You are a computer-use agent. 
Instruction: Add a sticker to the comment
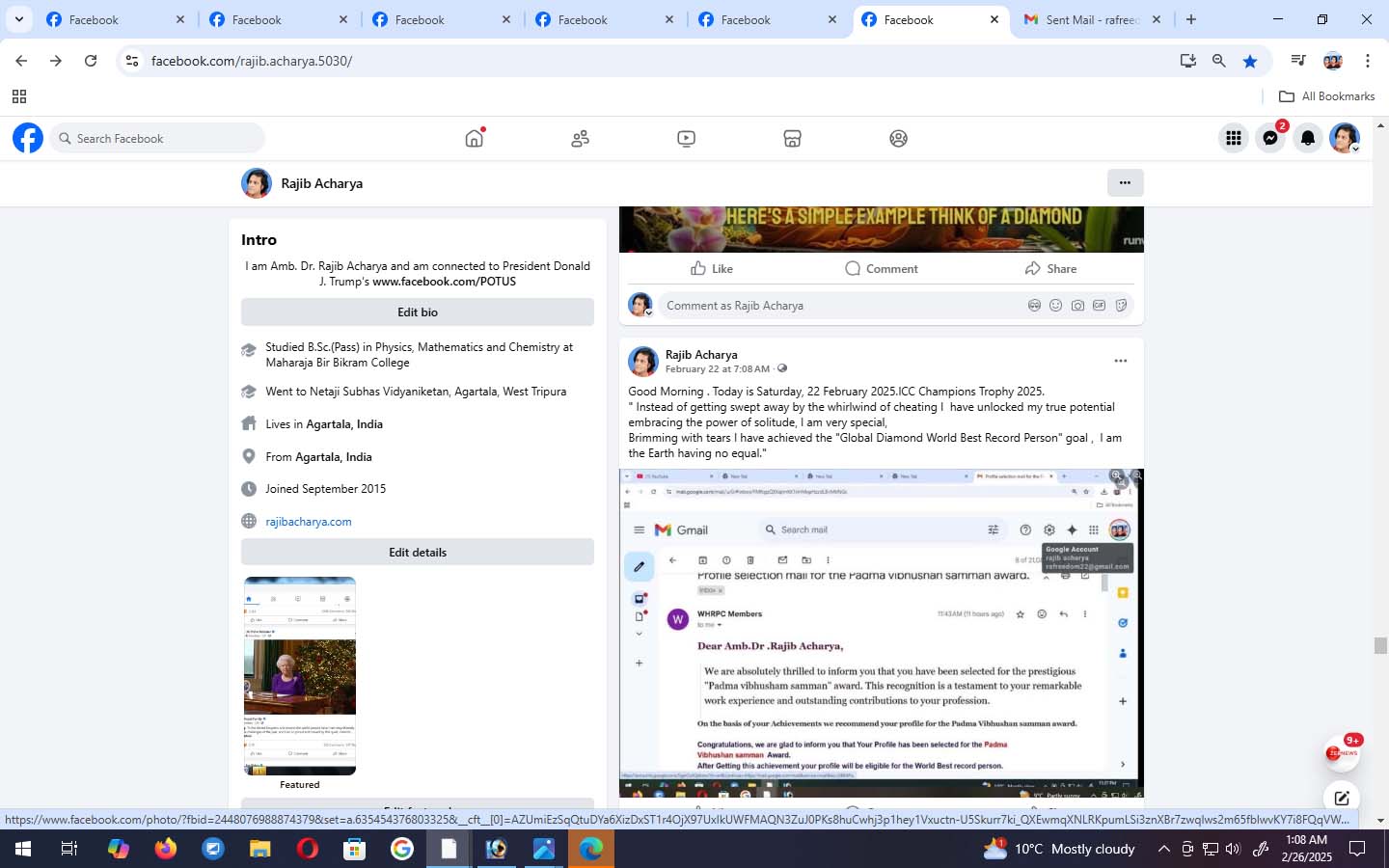click(1121, 306)
